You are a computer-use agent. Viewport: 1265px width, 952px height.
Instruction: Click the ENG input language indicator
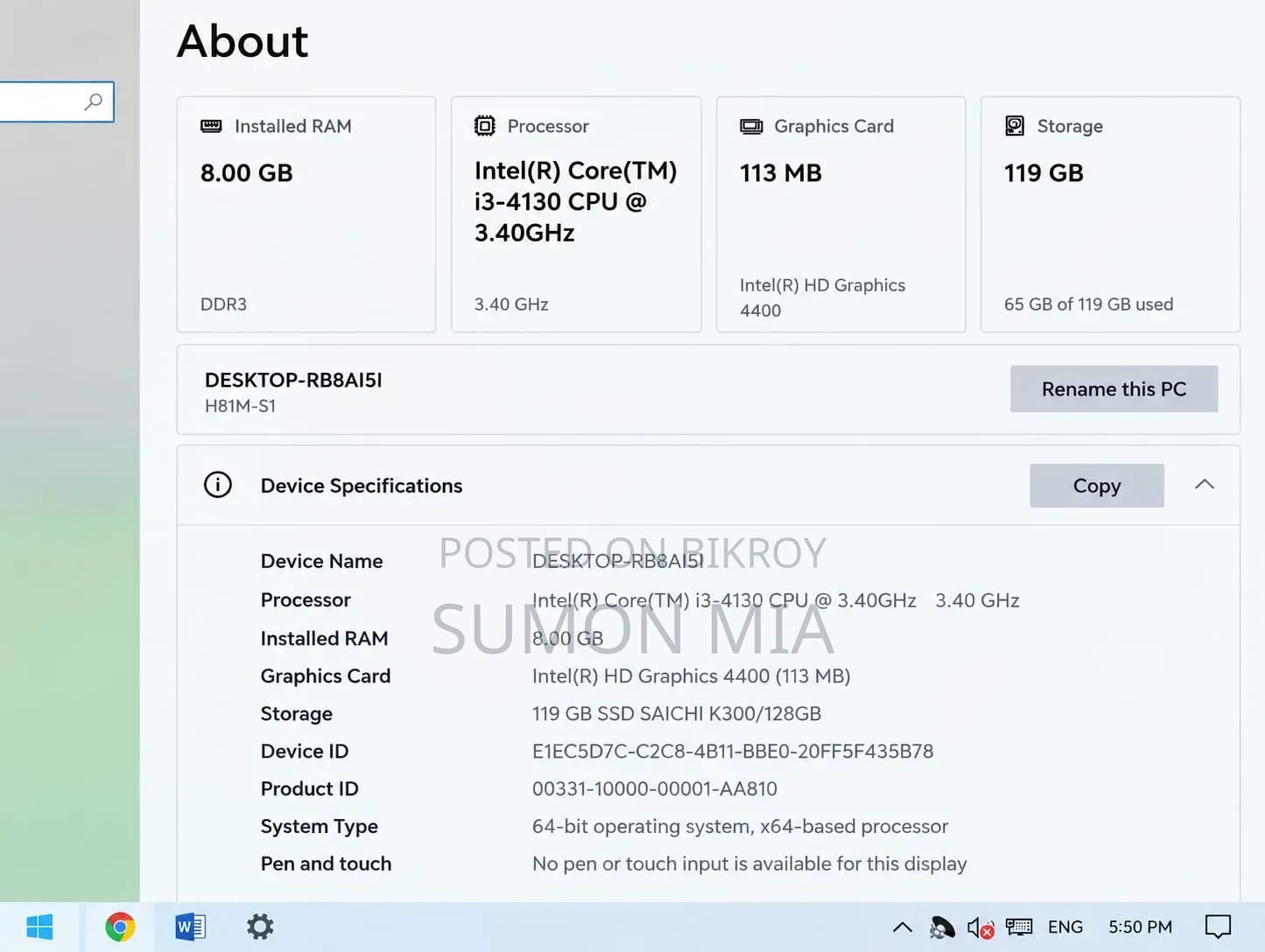[x=1065, y=927]
